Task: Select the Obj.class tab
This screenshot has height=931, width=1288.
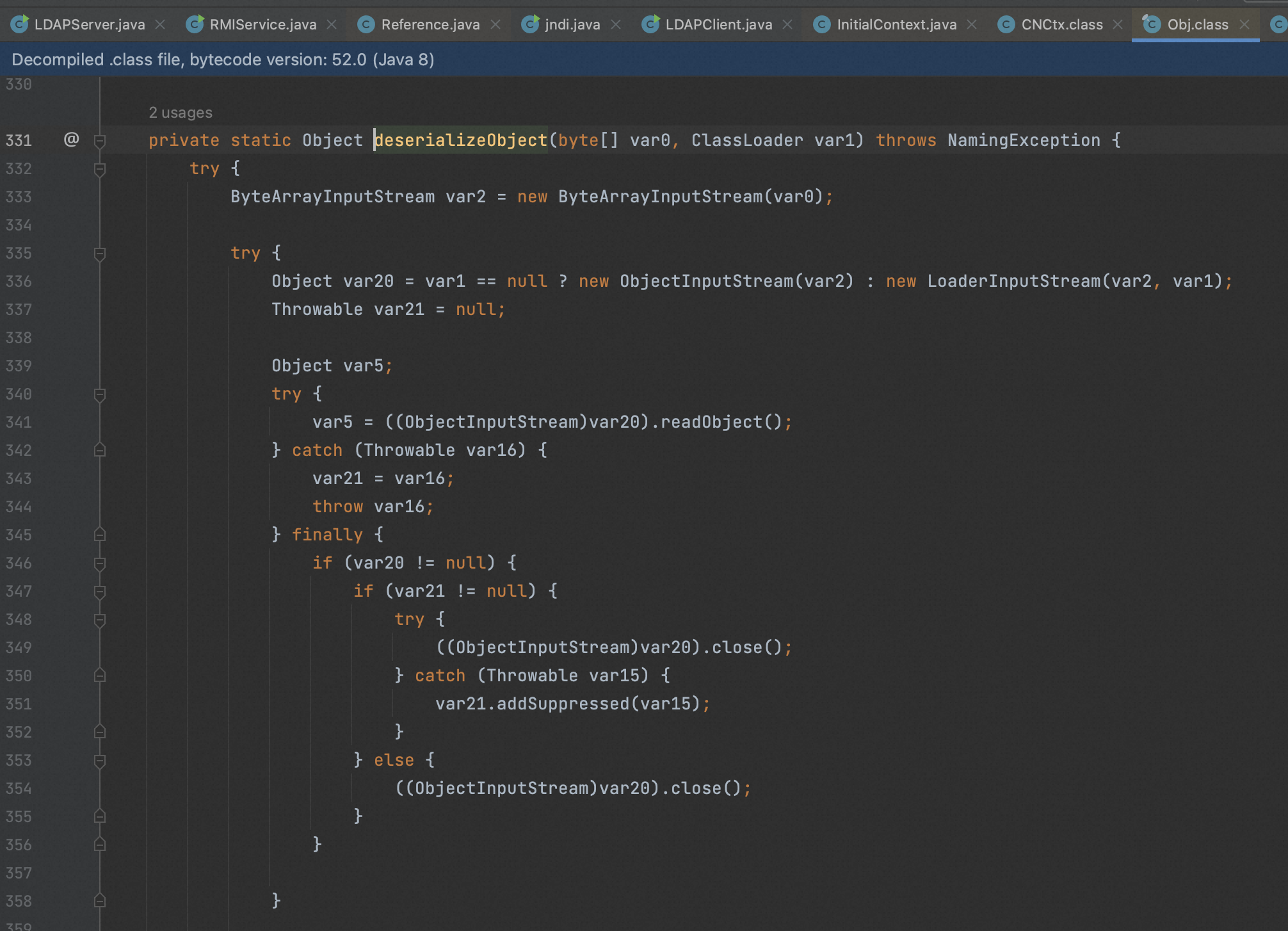Action: click(1197, 24)
